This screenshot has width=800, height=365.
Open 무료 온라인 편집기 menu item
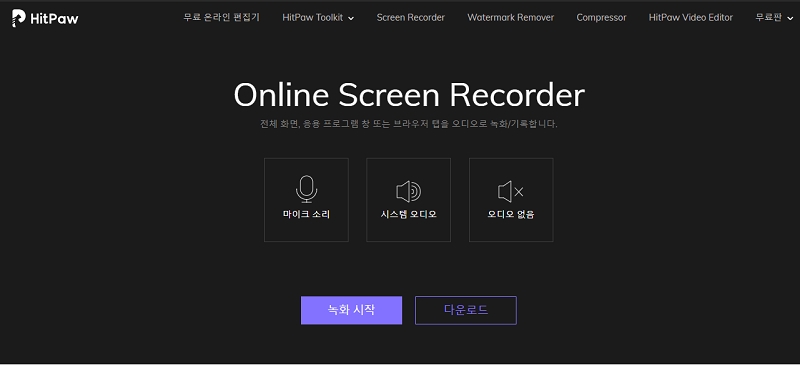point(221,18)
